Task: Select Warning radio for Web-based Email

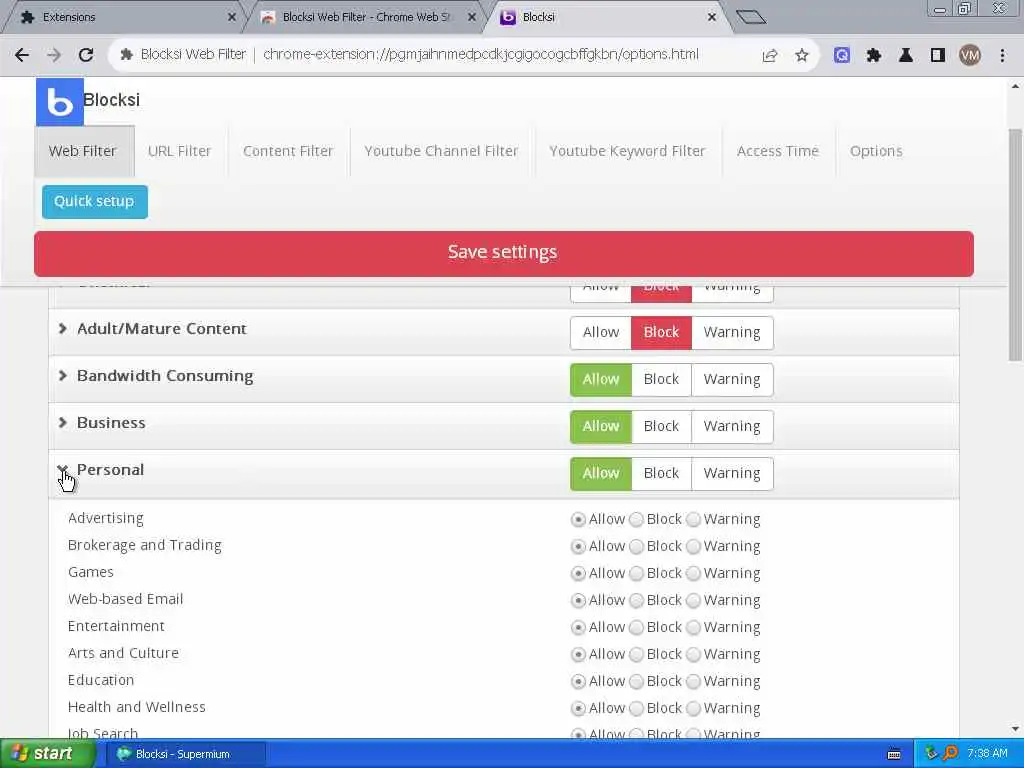Action: click(694, 601)
